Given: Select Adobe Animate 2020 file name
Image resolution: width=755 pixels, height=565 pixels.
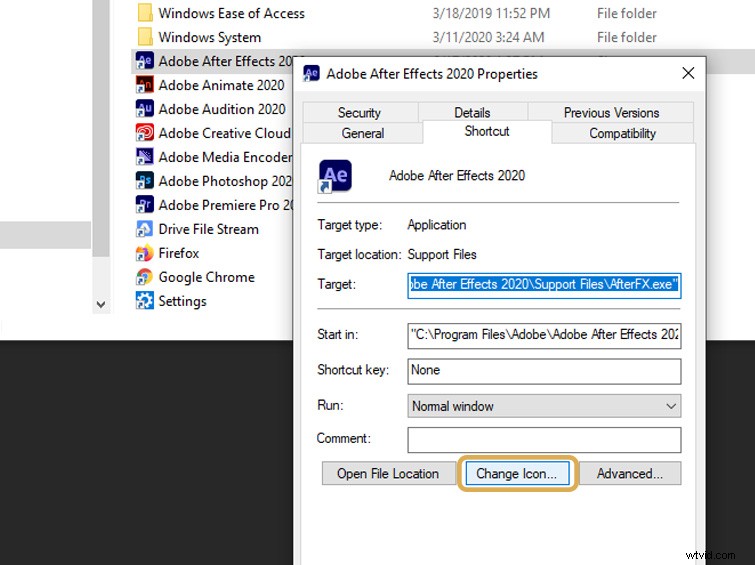Looking at the screenshot, I should [221, 85].
